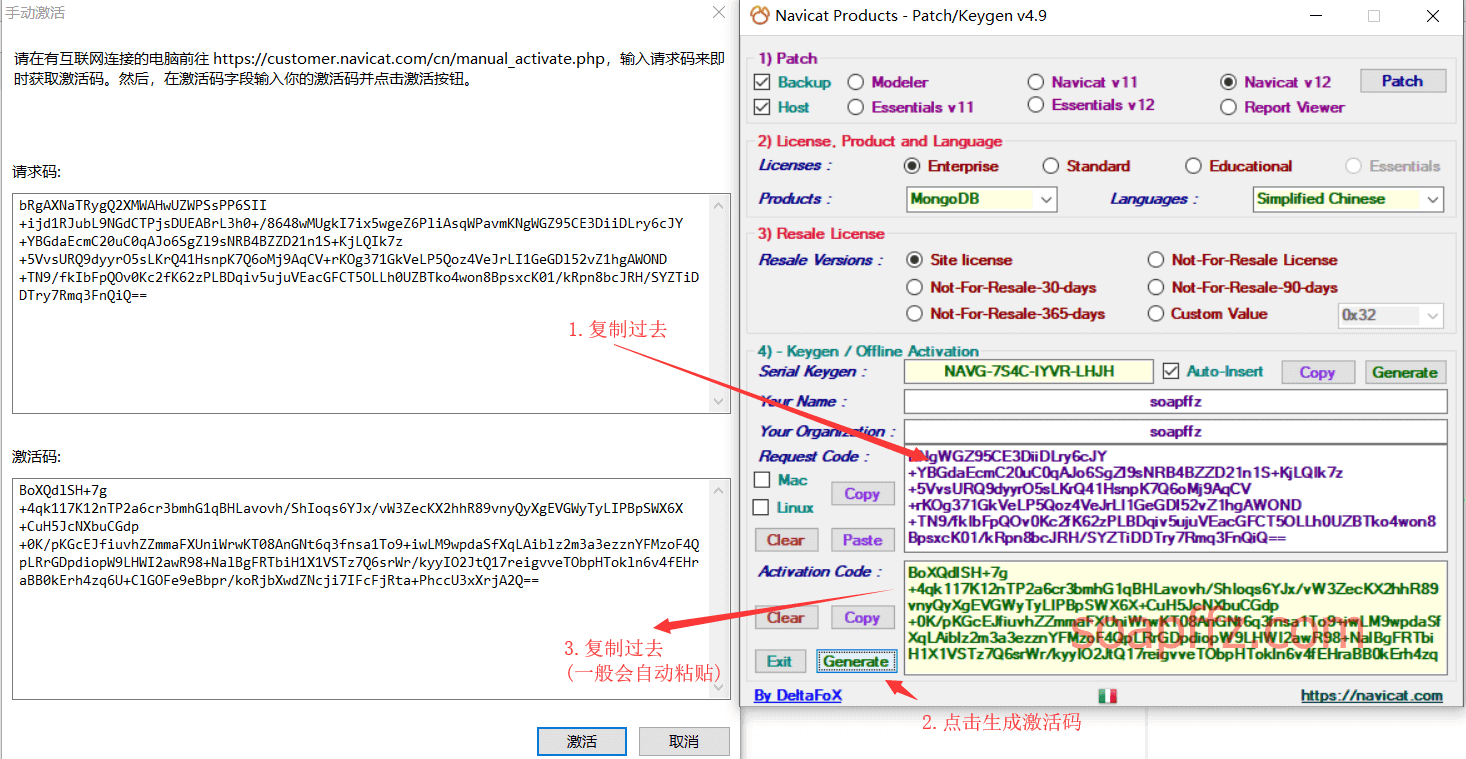Select the Essentials v11 radio option
This screenshot has width=1466, height=759.
856,107
